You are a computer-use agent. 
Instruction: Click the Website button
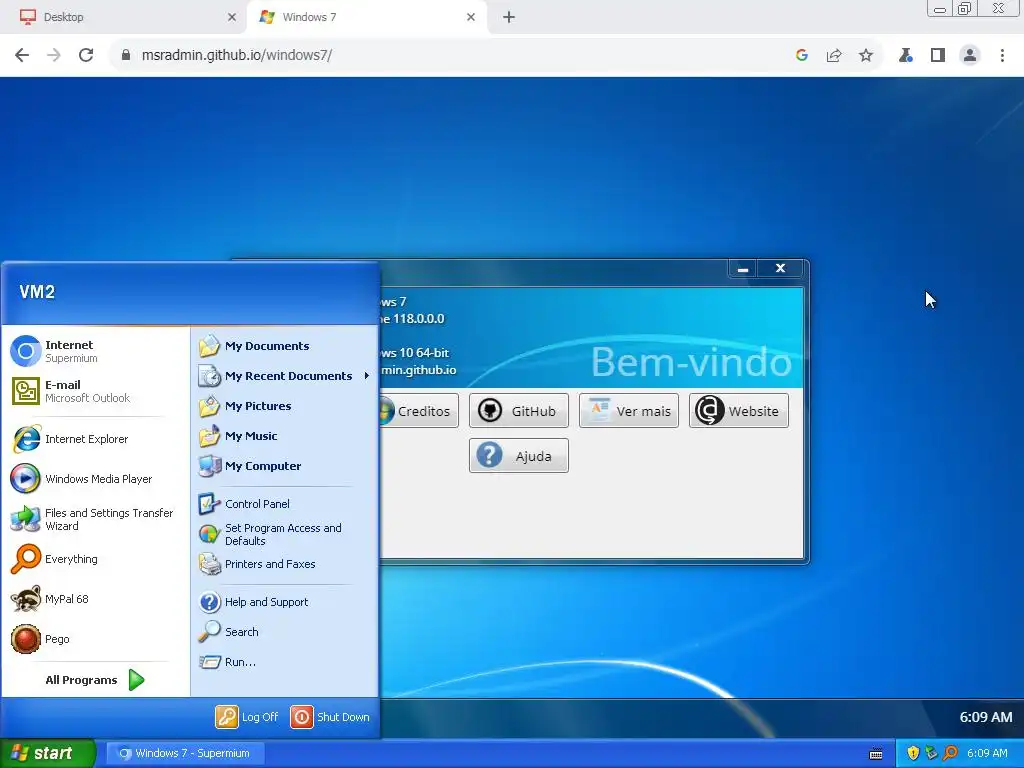739,411
